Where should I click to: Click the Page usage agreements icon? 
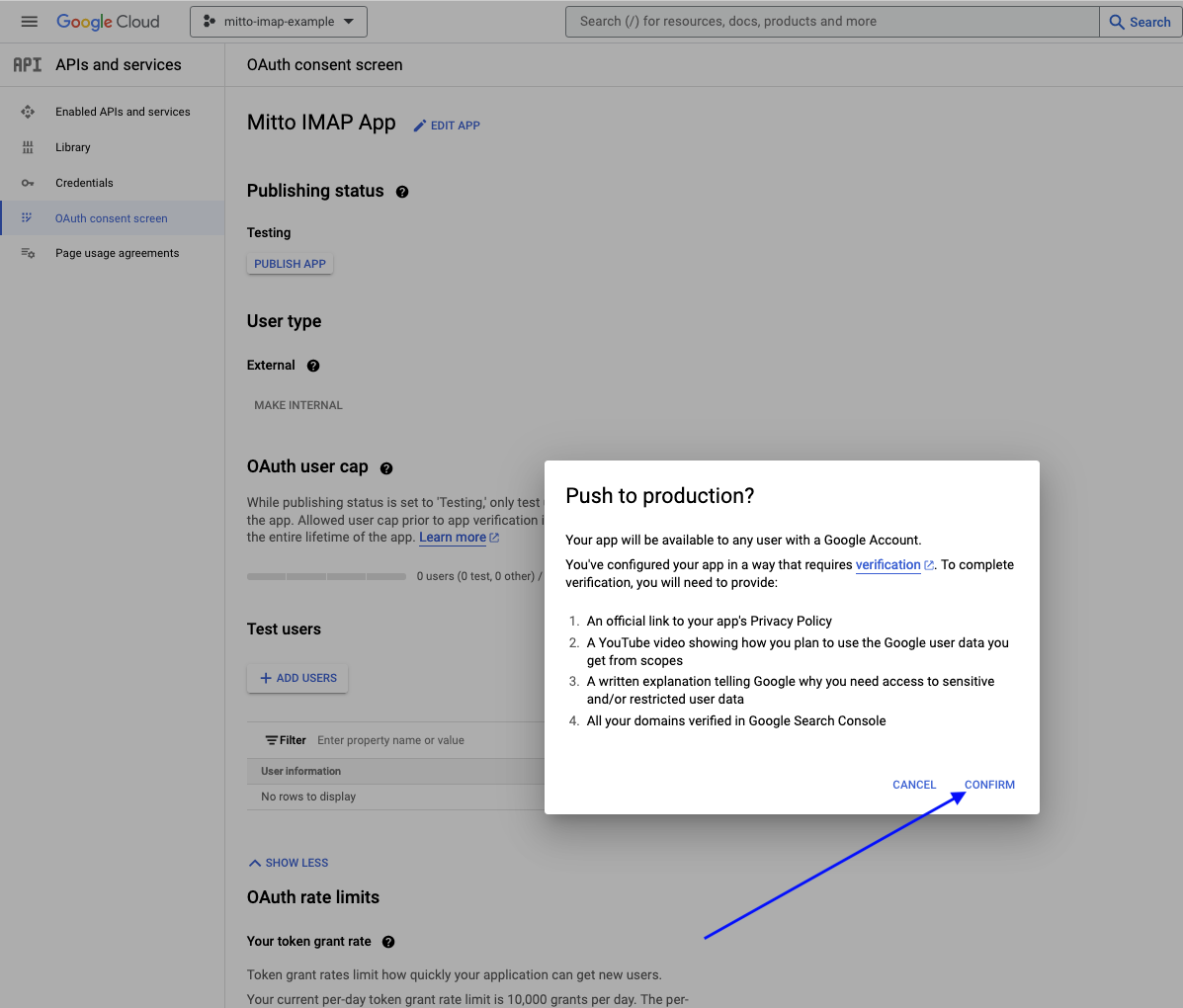tap(28, 253)
